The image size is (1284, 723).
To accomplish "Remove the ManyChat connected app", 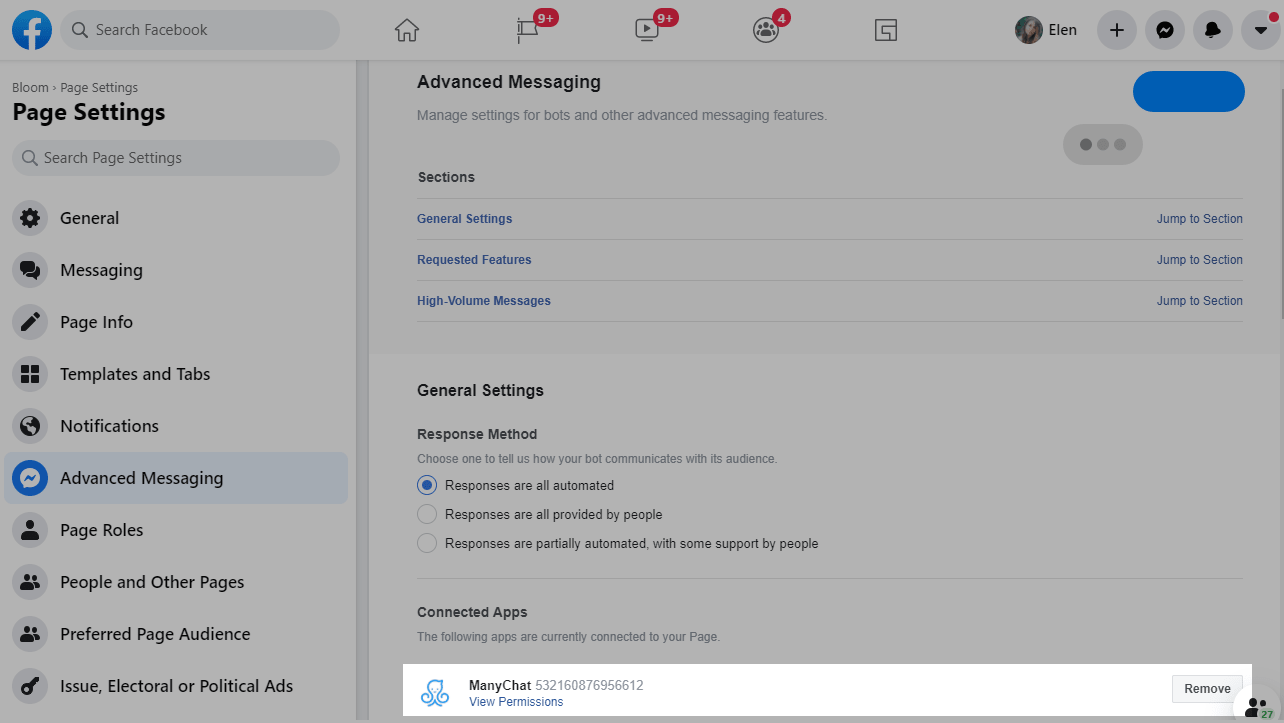I will (x=1207, y=688).
